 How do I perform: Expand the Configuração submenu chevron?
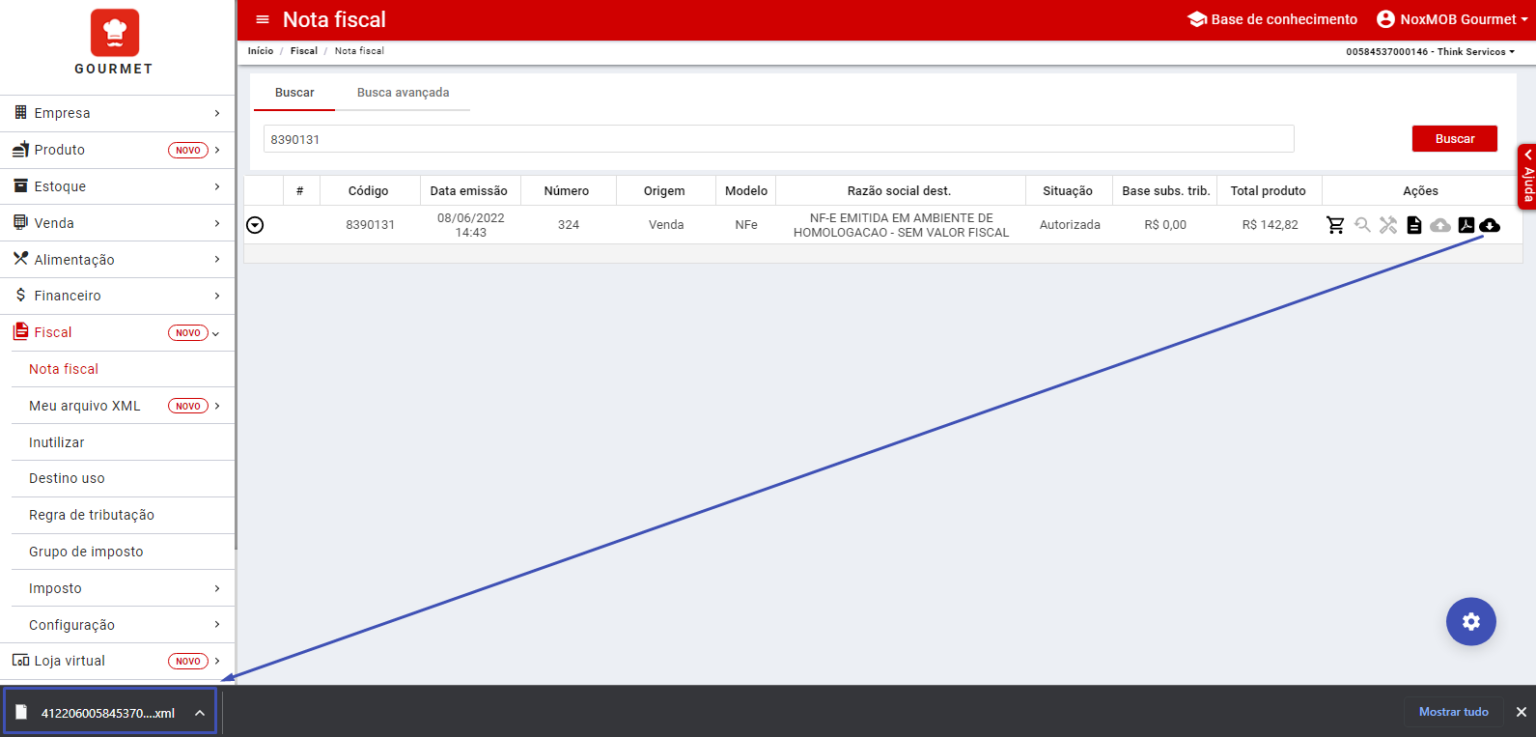tap(217, 624)
